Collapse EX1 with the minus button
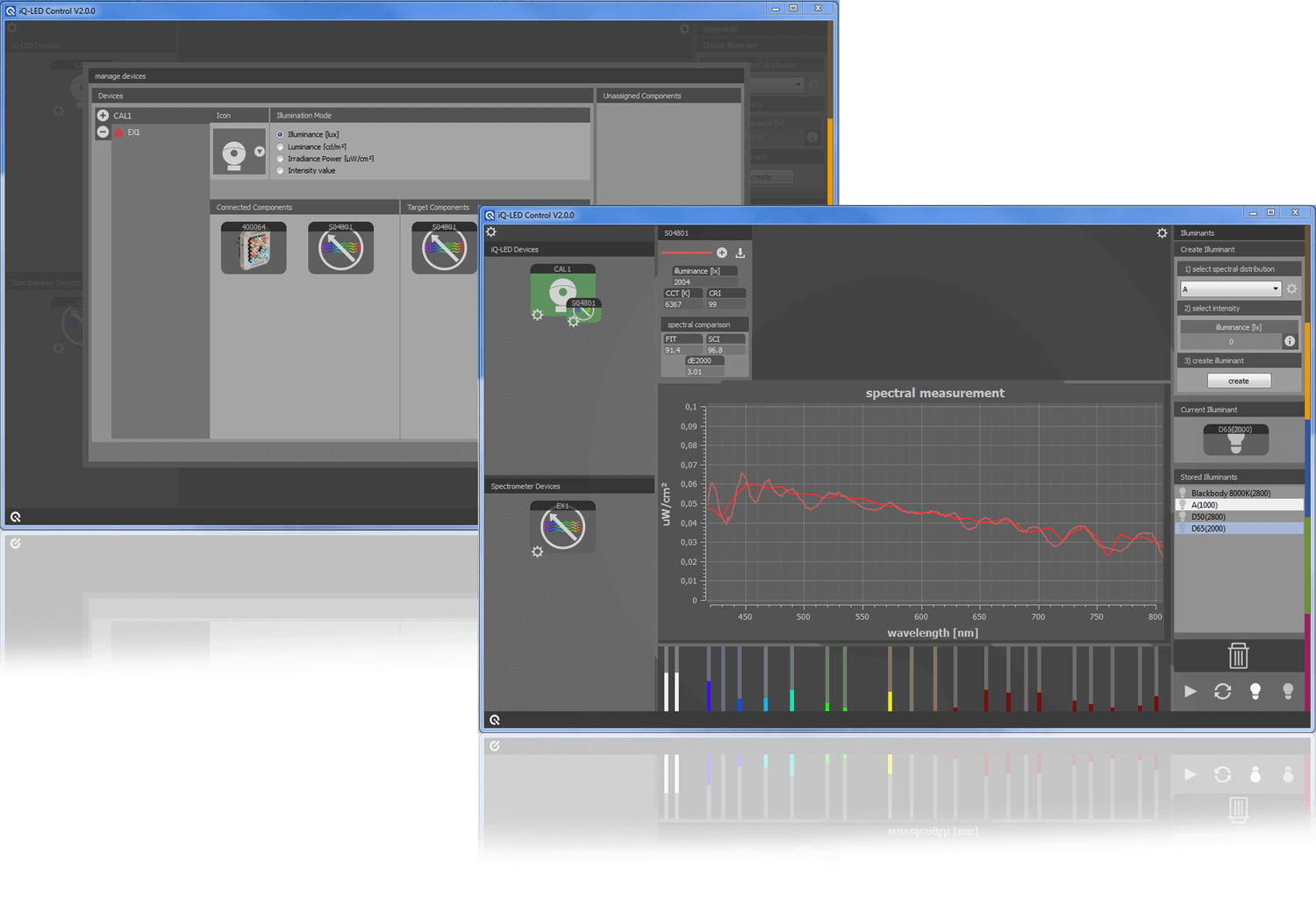This screenshot has width=1316, height=912. point(103,132)
